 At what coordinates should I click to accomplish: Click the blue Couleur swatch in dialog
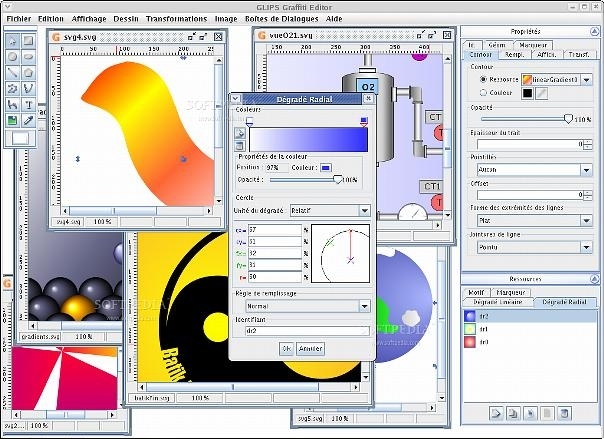(326, 168)
